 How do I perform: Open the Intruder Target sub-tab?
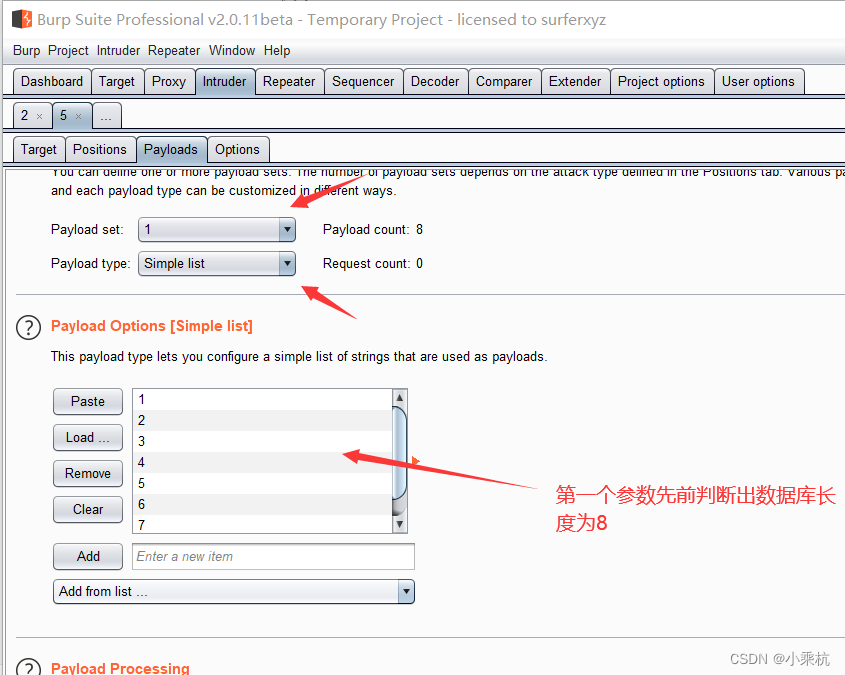coord(39,149)
